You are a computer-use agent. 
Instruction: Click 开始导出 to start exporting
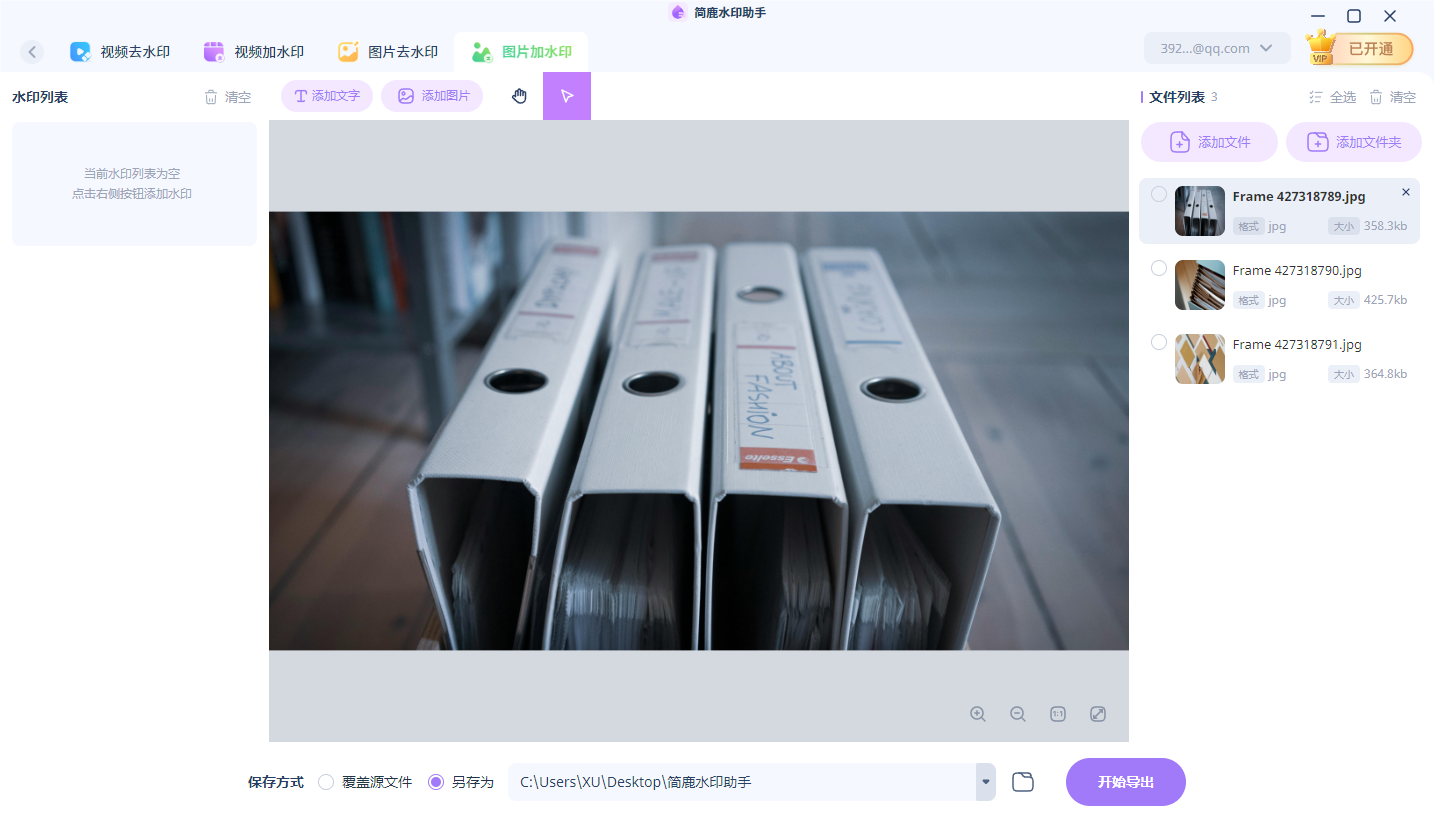pos(1125,781)
